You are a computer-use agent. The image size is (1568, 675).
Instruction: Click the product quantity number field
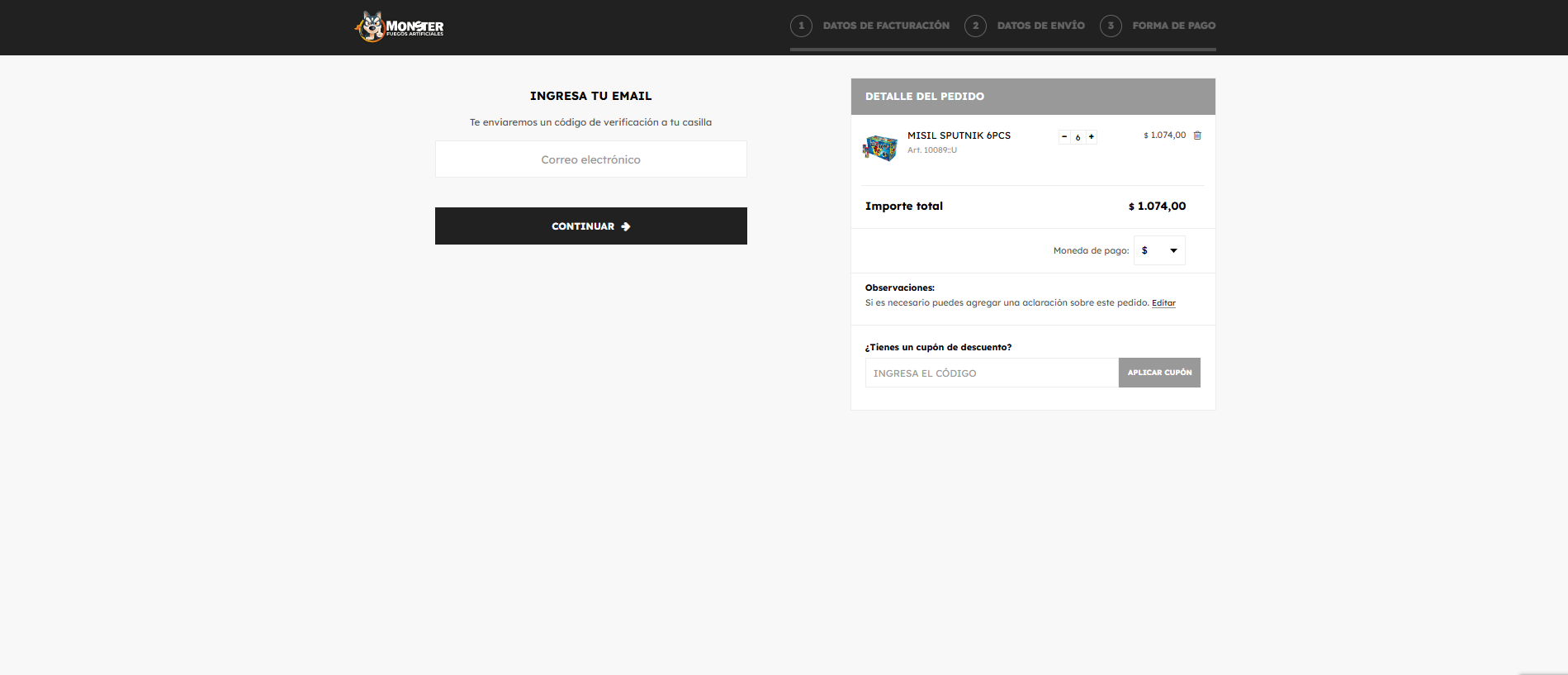pyautogui.click(x=1078, y=137)
